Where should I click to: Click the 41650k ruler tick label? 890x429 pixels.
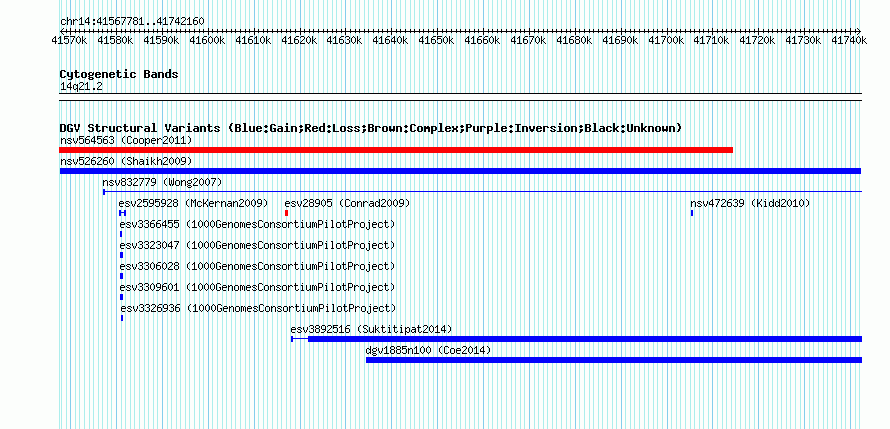point(436,40)
